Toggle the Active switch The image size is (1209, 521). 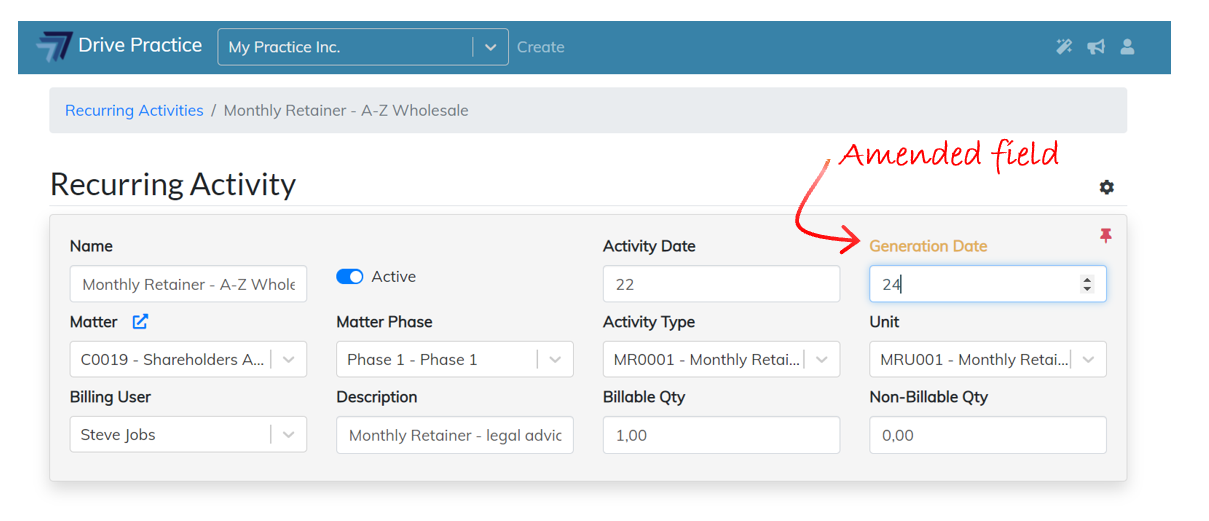pos(350,277)
